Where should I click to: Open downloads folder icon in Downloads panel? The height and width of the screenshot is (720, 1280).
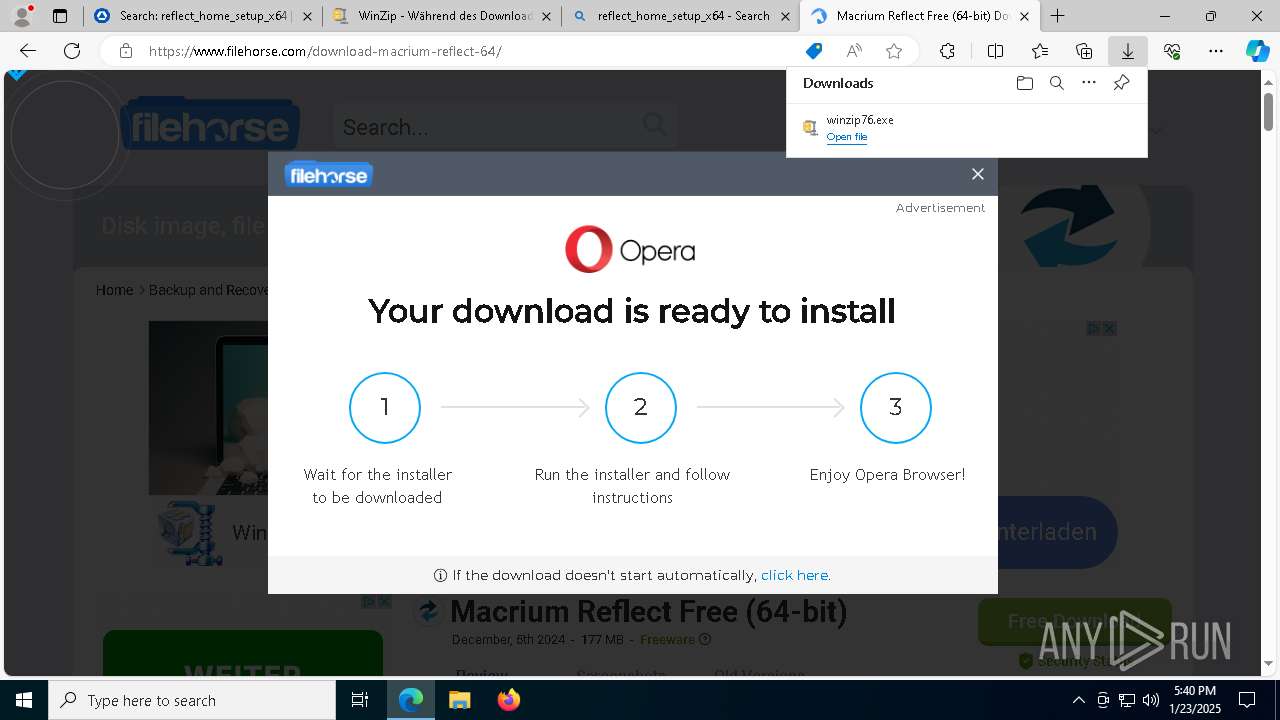(x=1024, y=83)
